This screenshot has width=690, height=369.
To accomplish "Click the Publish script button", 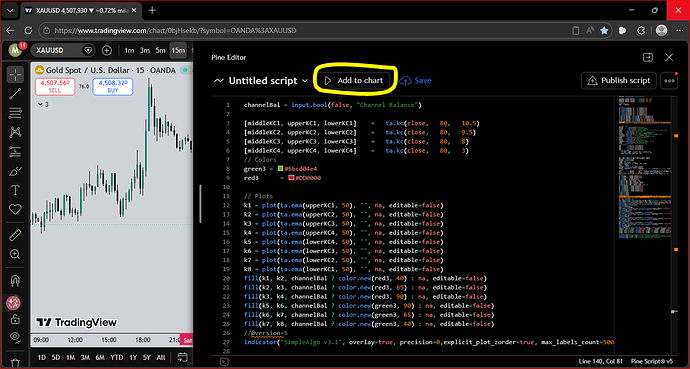I will pos(619,80).
